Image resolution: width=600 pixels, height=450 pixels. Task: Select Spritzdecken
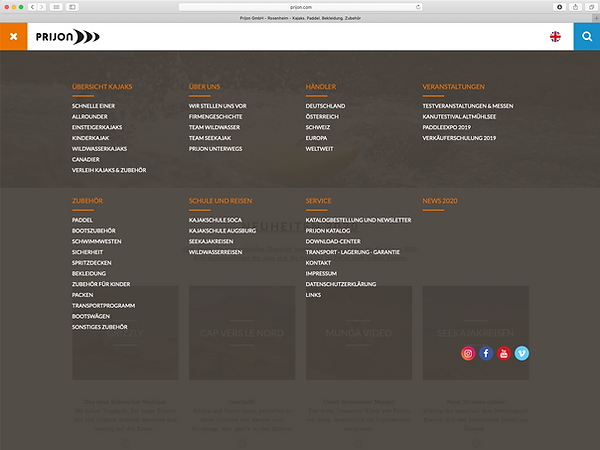(x=92, y=263)
